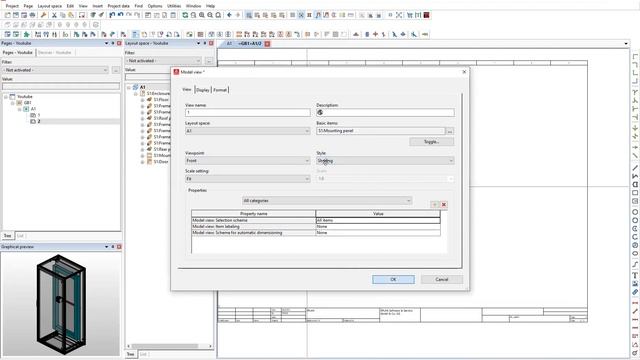Click the ellipsis button beside Basic items
This screenshot has height=360, width=640.
pyautogui.click(x=449, y=131)
